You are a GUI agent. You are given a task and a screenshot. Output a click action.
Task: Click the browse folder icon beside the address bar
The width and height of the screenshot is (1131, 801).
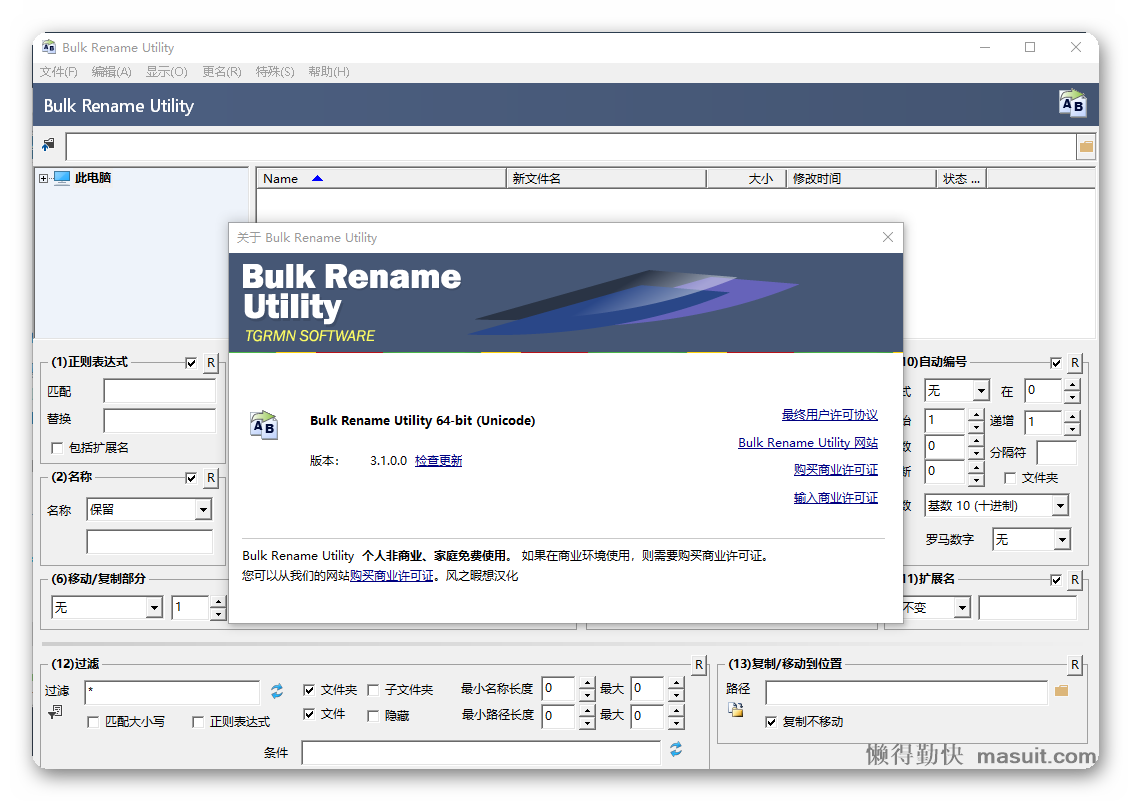1086,147
